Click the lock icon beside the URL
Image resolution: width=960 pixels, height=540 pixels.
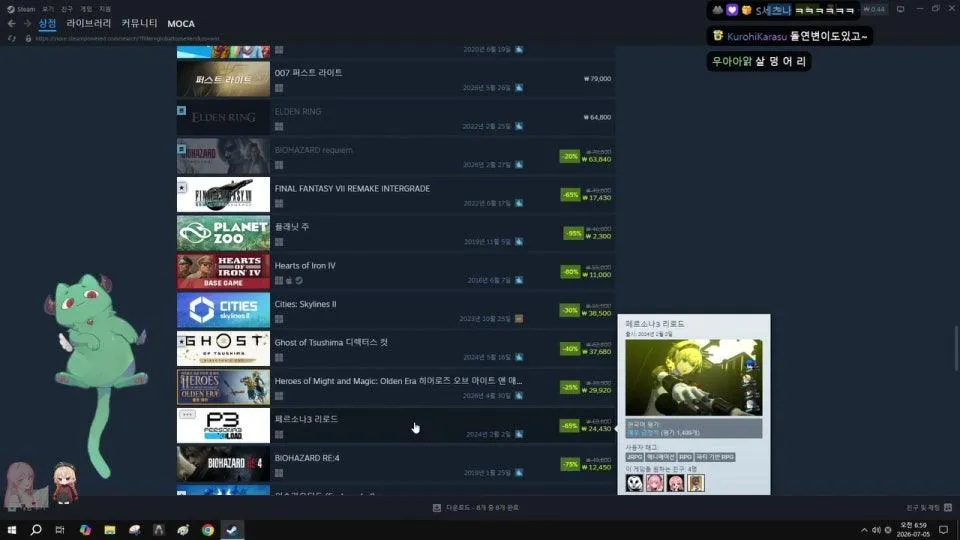28,39
